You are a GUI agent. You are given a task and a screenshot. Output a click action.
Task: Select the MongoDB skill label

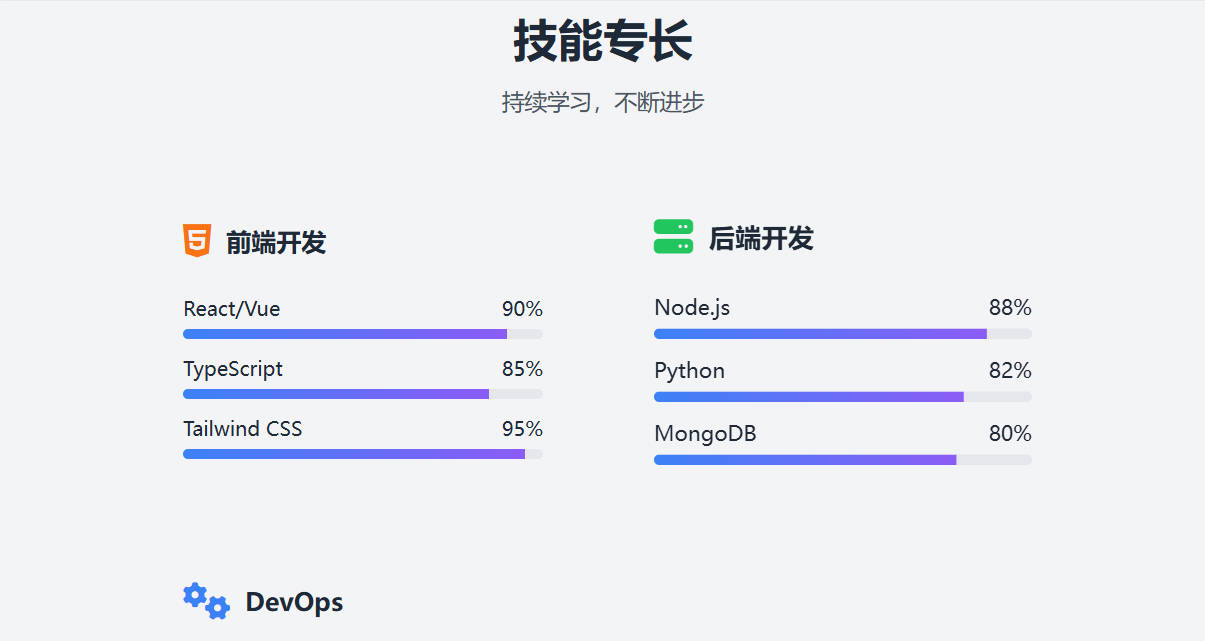pyautogui.click(x=705, y=434)
